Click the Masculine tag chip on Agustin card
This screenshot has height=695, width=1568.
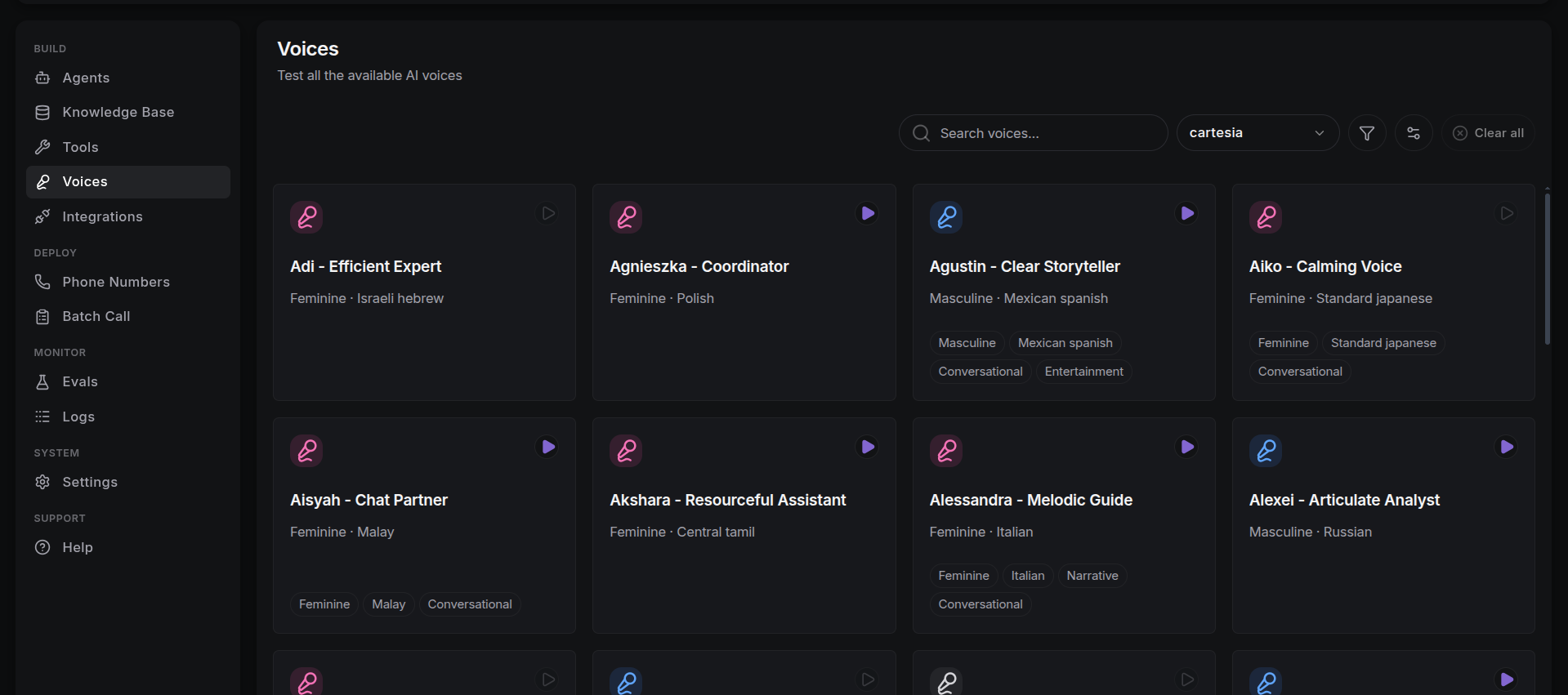tap(967, 343)
